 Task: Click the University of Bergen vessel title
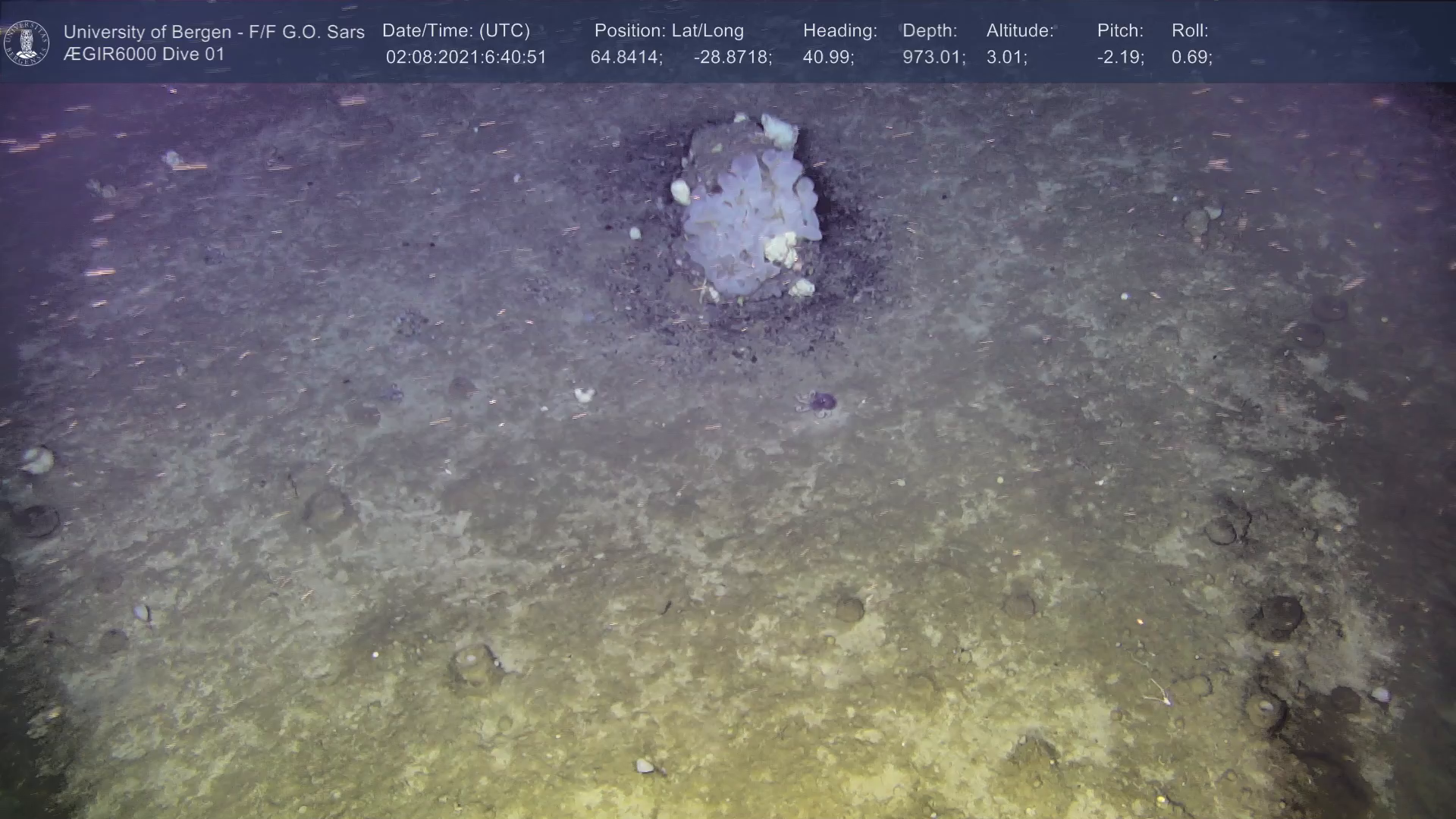[214, 32]
